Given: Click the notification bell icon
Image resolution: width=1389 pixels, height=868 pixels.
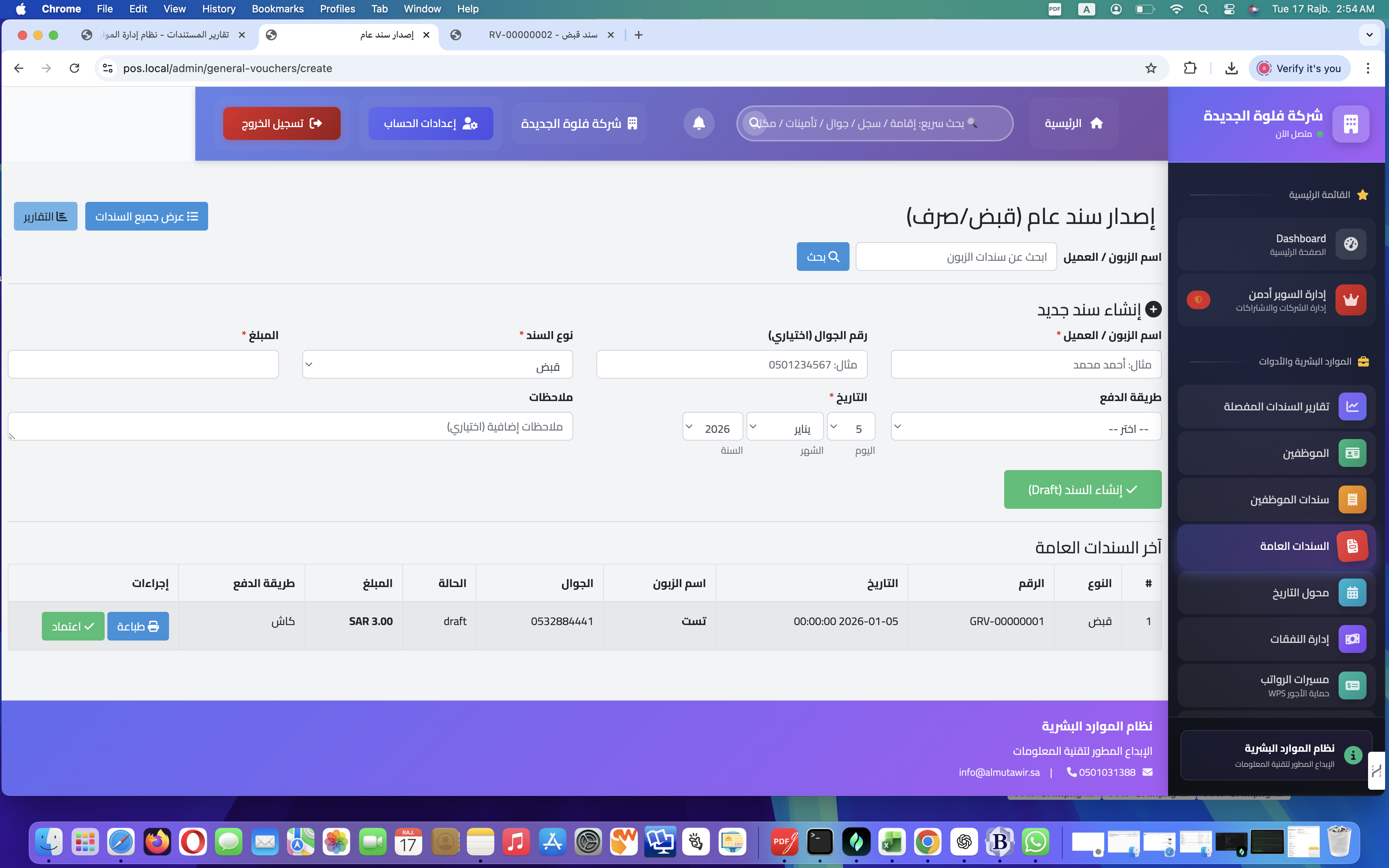Looking at the screenshot, I should pos(698,123).
